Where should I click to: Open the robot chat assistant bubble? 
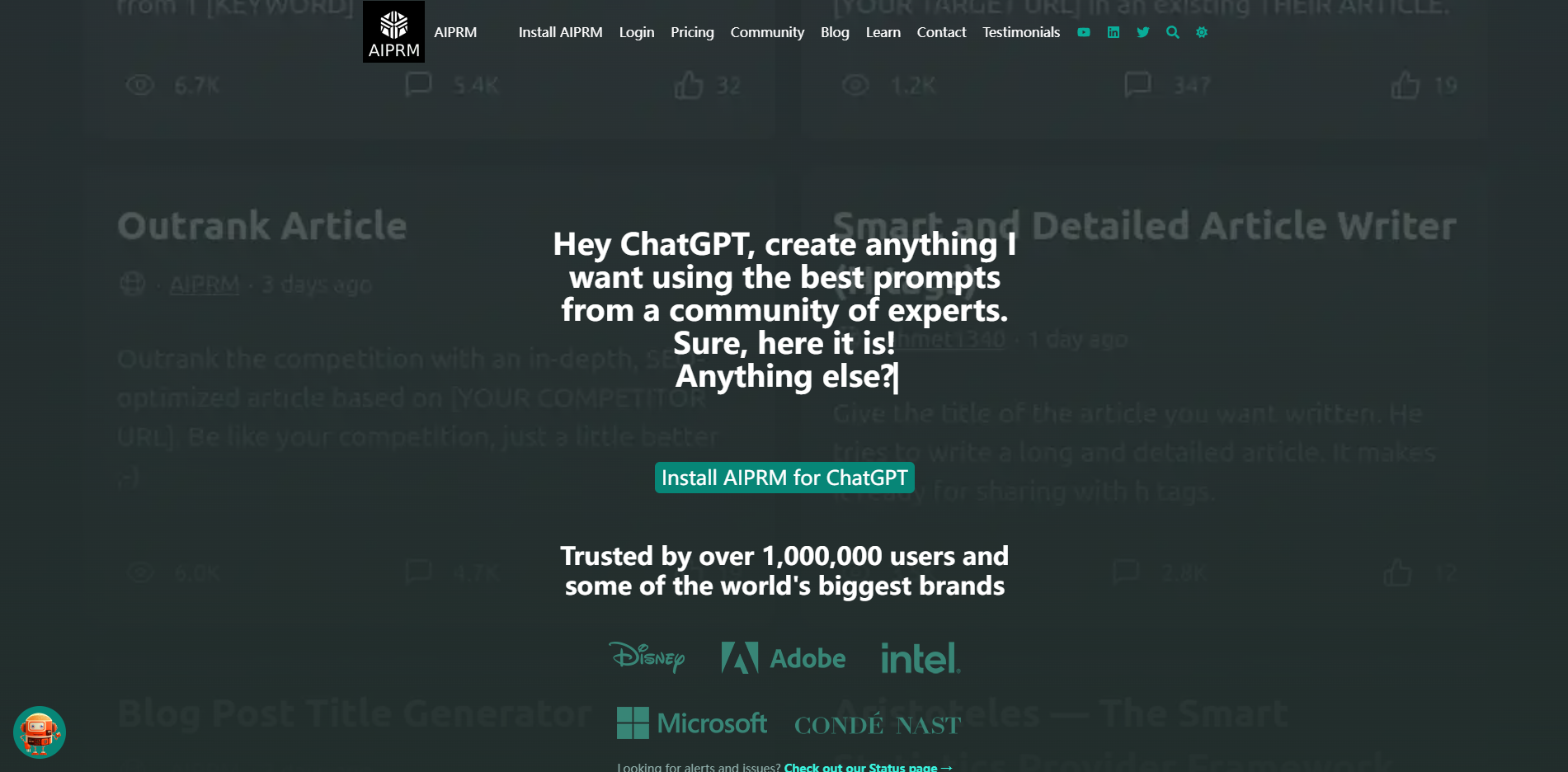39,732
